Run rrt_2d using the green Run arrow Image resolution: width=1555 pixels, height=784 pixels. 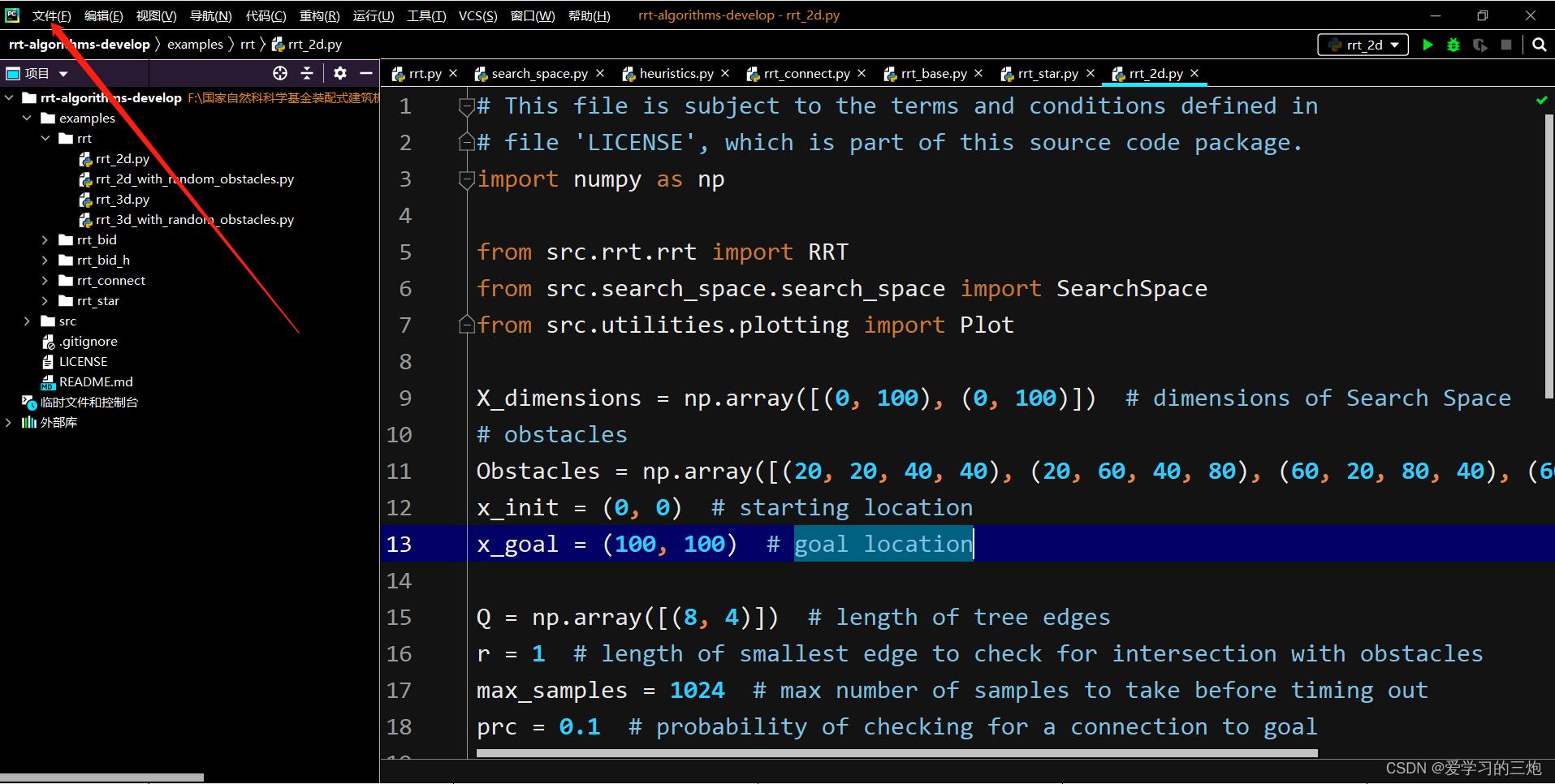tap(1428, 45)
